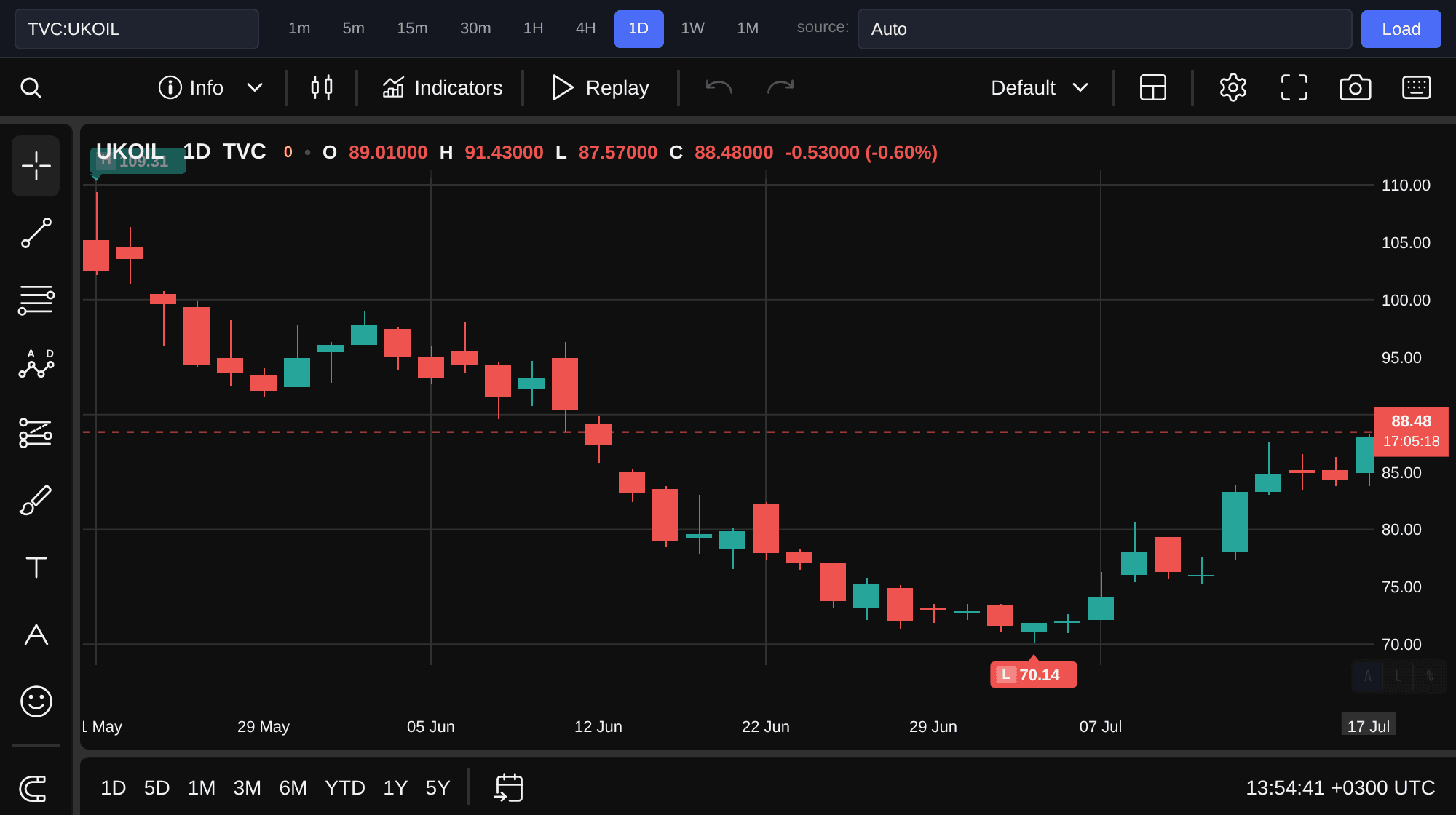Set the date range to 1D

click(x=113, y=788)
